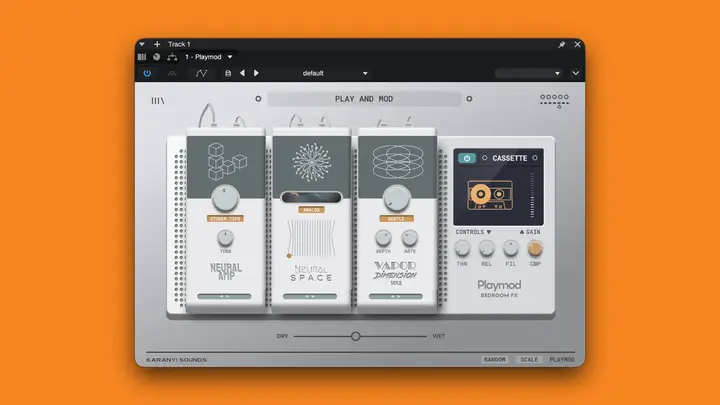Viewport: 720px width, 405px height.
Task: Open the mixer bars icon in the host header
Action: (x=142, y=57)
